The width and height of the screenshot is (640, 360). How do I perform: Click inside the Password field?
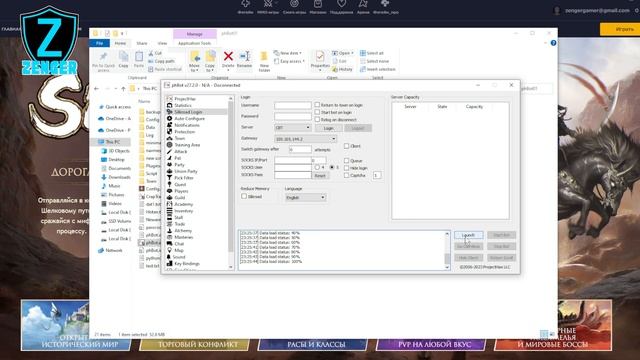[293, 117]
